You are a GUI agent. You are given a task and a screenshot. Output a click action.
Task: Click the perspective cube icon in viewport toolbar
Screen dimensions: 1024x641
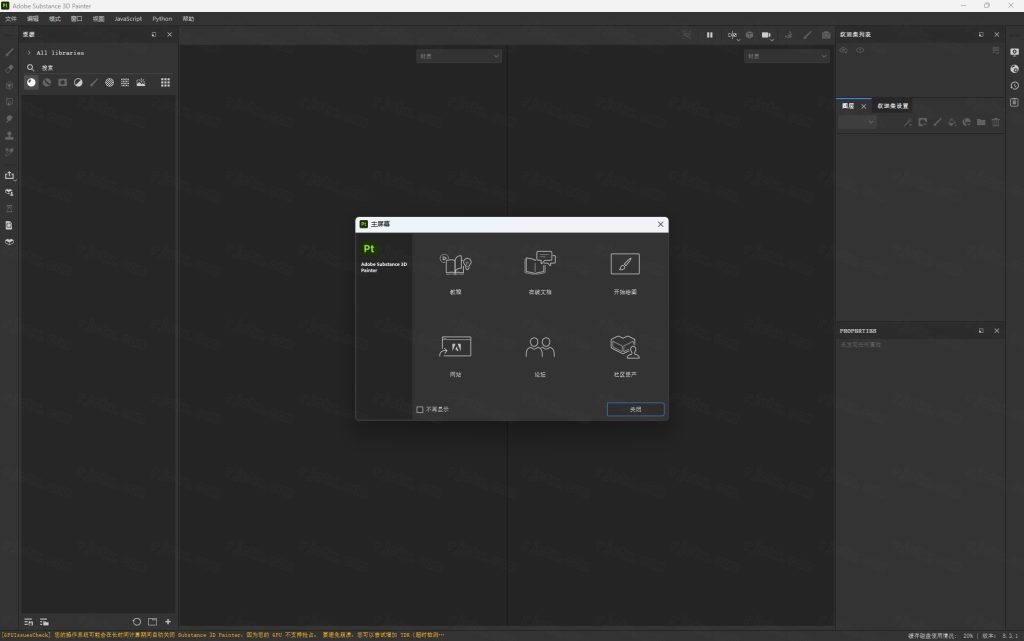pos(749,35)
